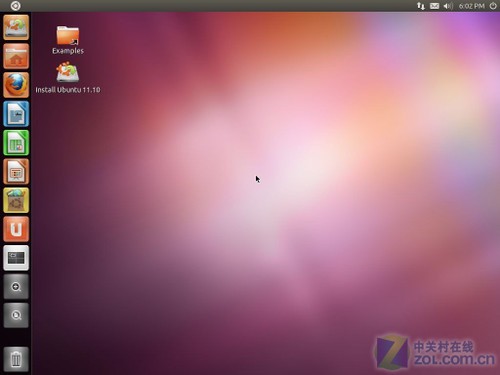Viewport: 500px width, 375px height.
Task: Open the Ubuntu One launcher icon
Action: (x=16, y=229)
